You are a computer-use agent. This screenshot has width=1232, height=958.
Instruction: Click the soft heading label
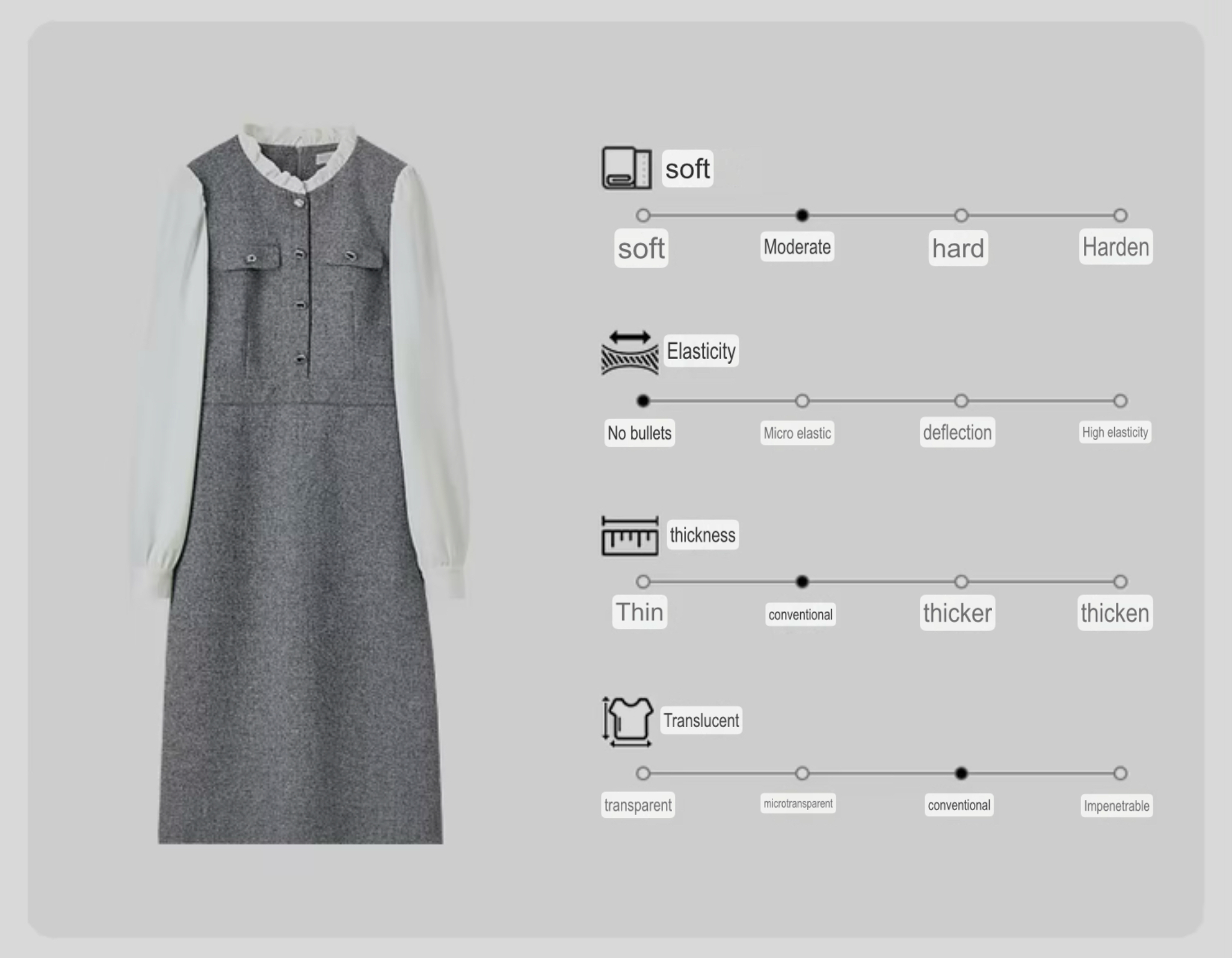click(688, 168)
